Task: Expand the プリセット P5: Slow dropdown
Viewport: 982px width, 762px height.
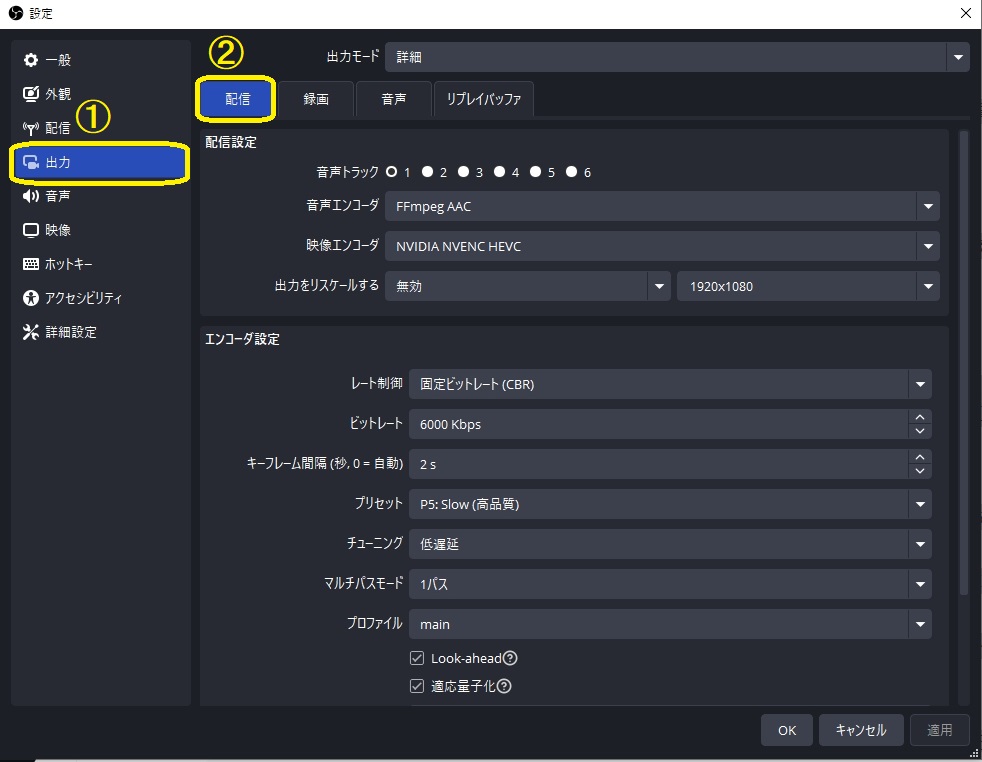Action: pyautogui.click(x=669, y=504)
